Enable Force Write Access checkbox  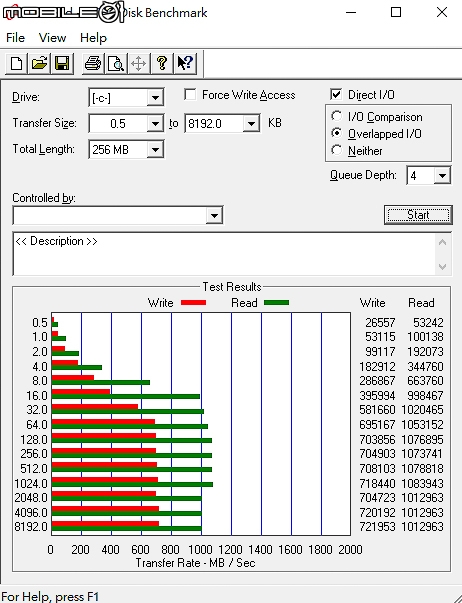click(190, 95)
